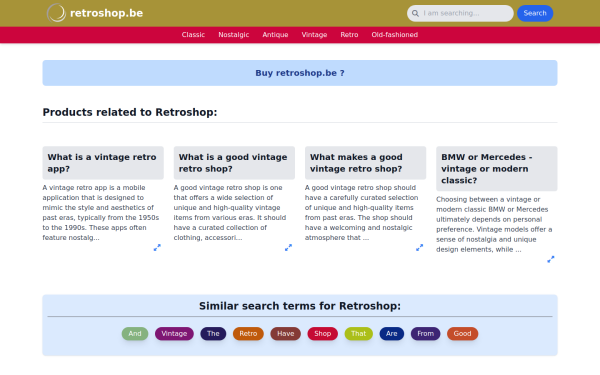This screenshot has width=600, height=375.
Task: Click the magnifier icon in search box
Action: 415,13
